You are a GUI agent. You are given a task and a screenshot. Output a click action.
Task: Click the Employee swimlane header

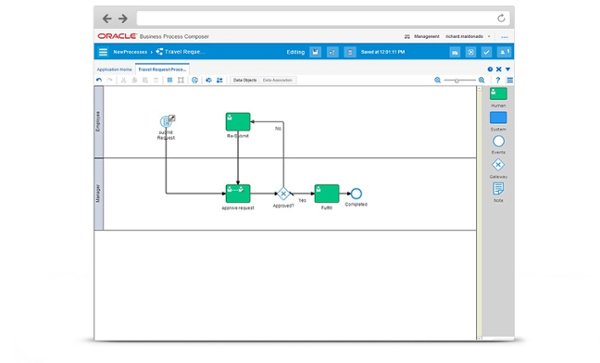99,122
